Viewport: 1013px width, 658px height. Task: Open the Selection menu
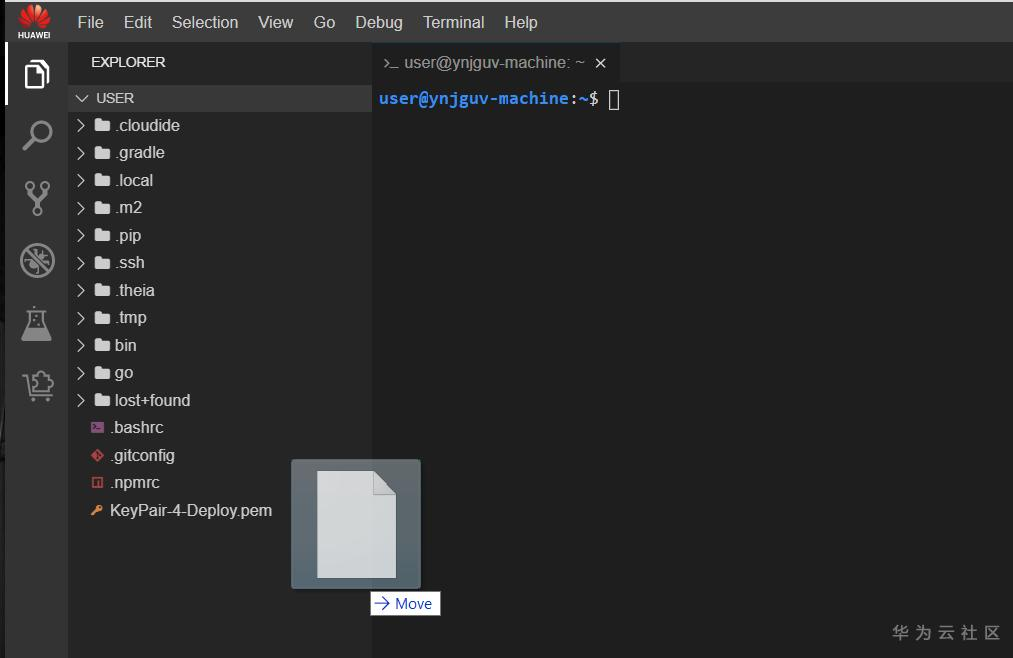(x=205, y=23)
